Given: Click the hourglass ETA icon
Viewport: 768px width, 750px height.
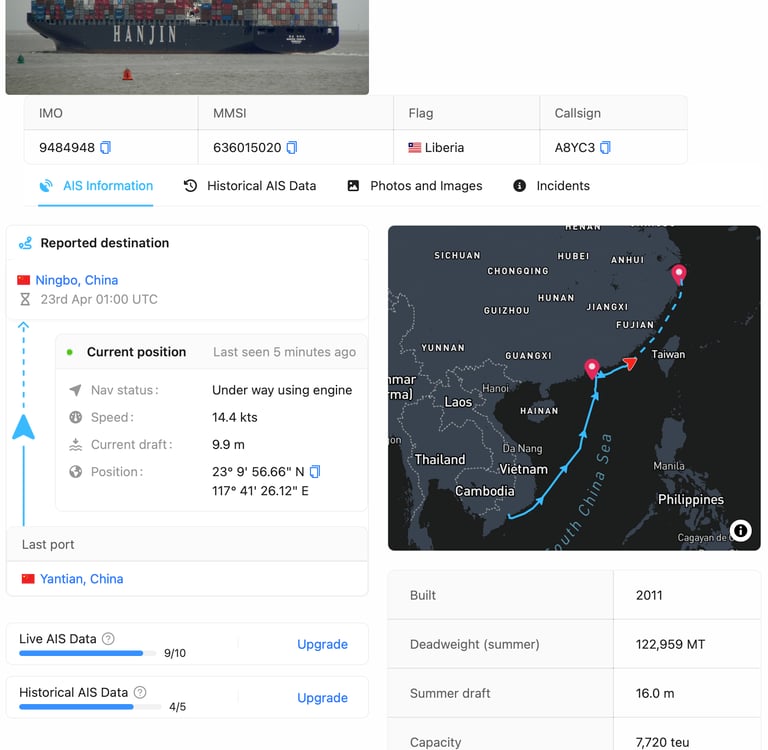Looking at the screenshot, I should (x=25, y=299).
